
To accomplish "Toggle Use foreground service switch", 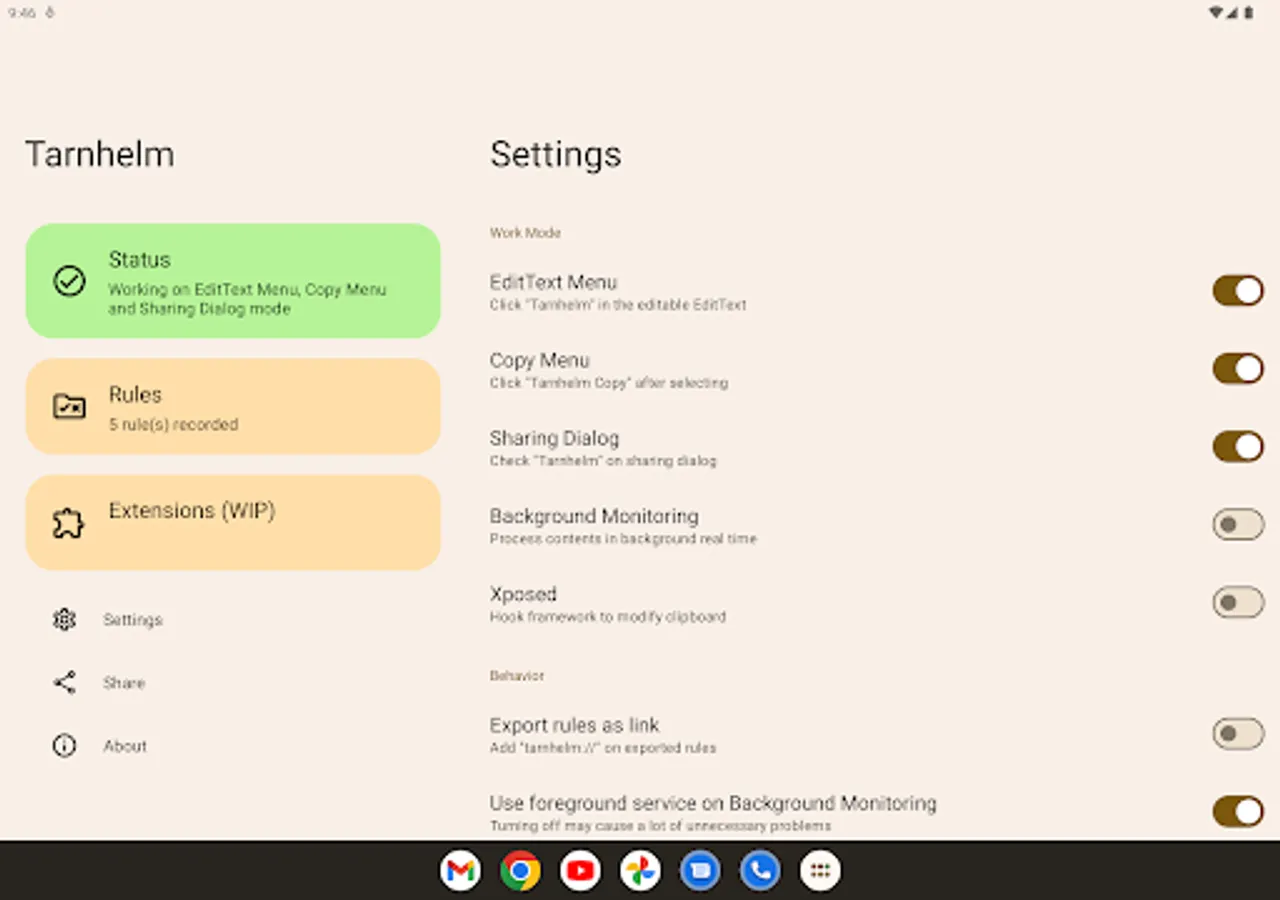I will [1238, 812].
